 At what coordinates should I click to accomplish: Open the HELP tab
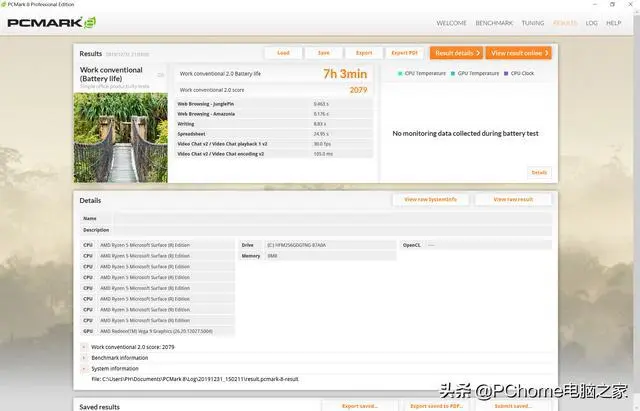[x=613, y=23]
